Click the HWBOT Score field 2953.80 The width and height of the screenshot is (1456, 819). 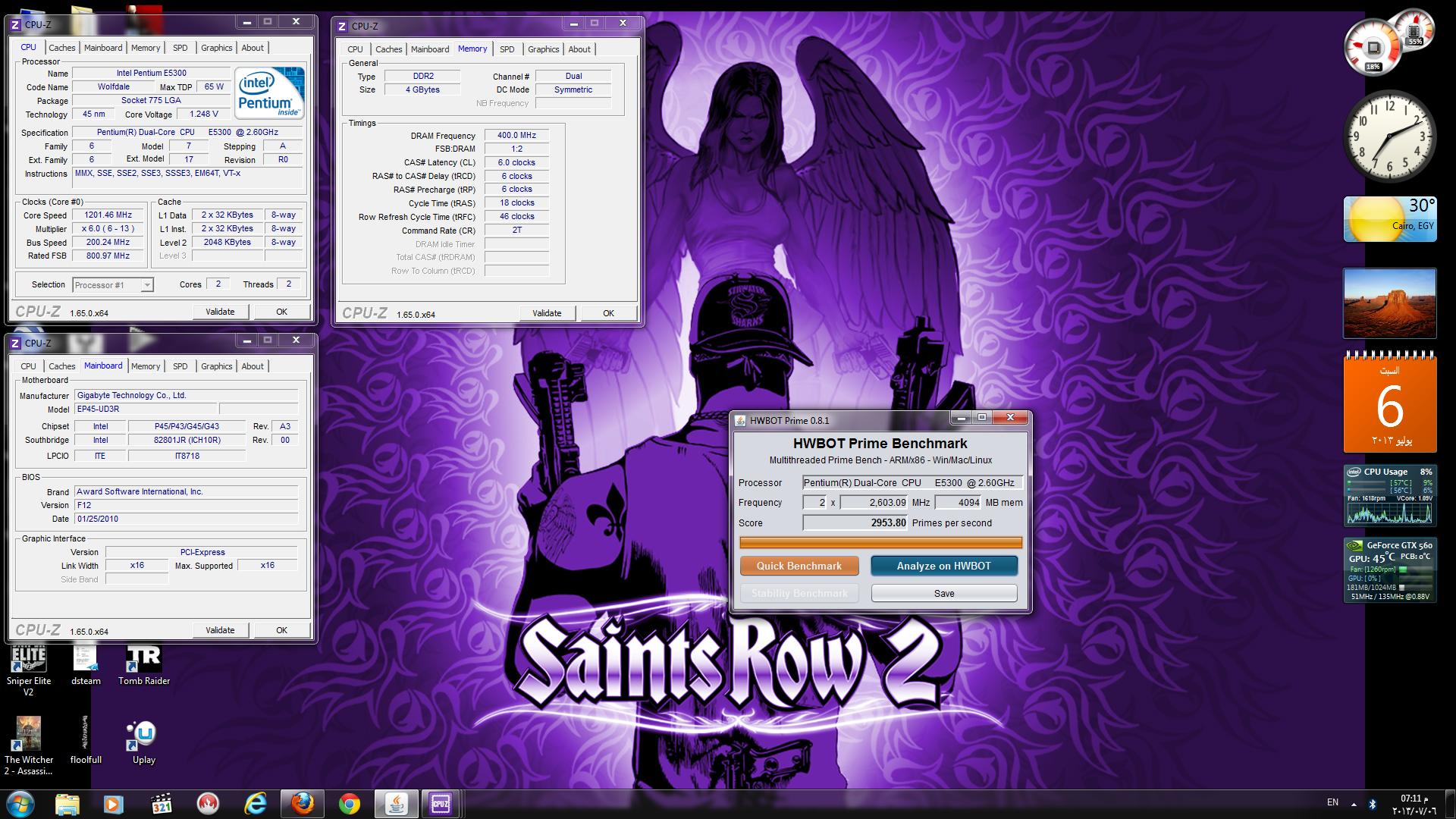[x=855, y=522]
